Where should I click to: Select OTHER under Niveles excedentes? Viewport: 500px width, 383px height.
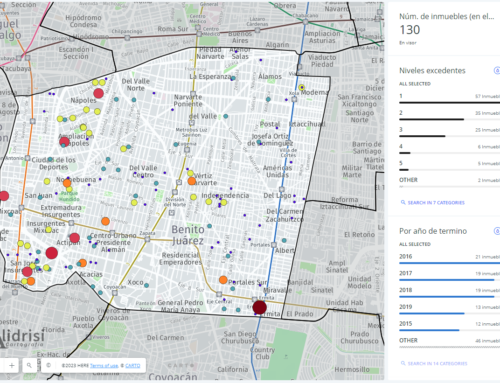(x=450, y=182)
